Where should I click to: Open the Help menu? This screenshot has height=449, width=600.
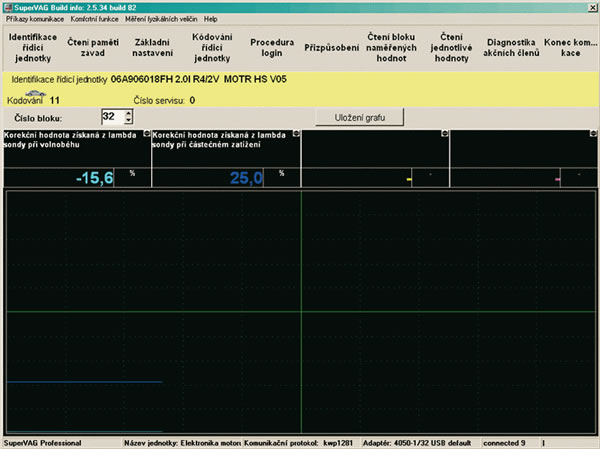click(x=210, y=19)
